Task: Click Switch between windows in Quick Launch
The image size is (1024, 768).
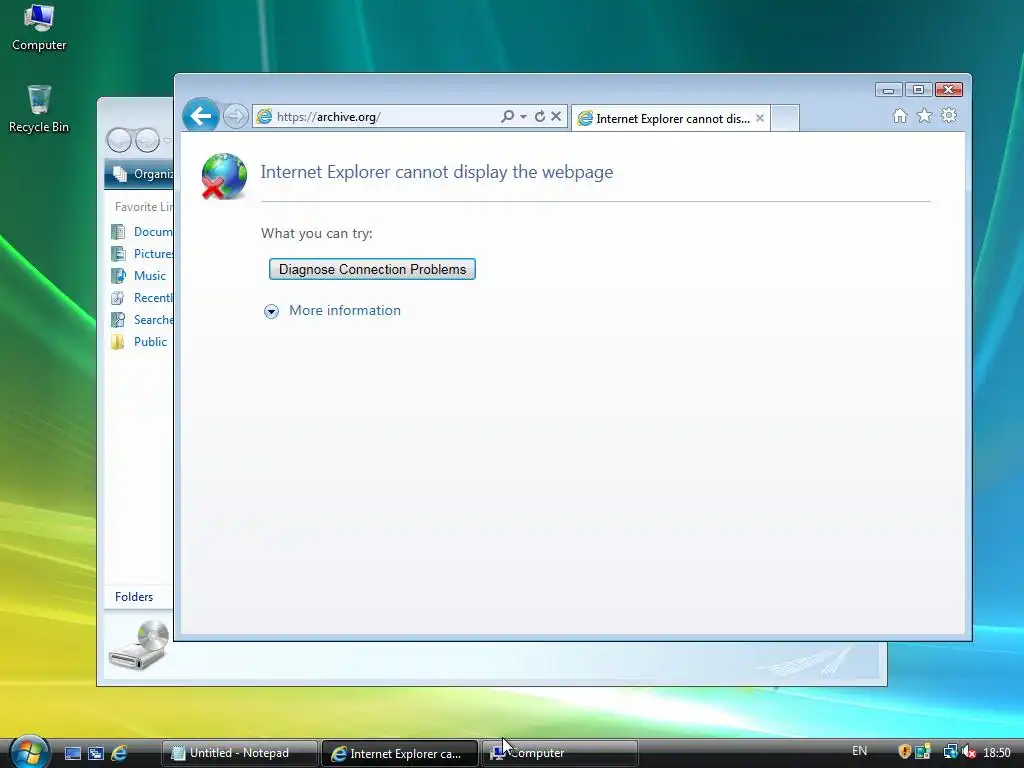Action: coord(95,753)
